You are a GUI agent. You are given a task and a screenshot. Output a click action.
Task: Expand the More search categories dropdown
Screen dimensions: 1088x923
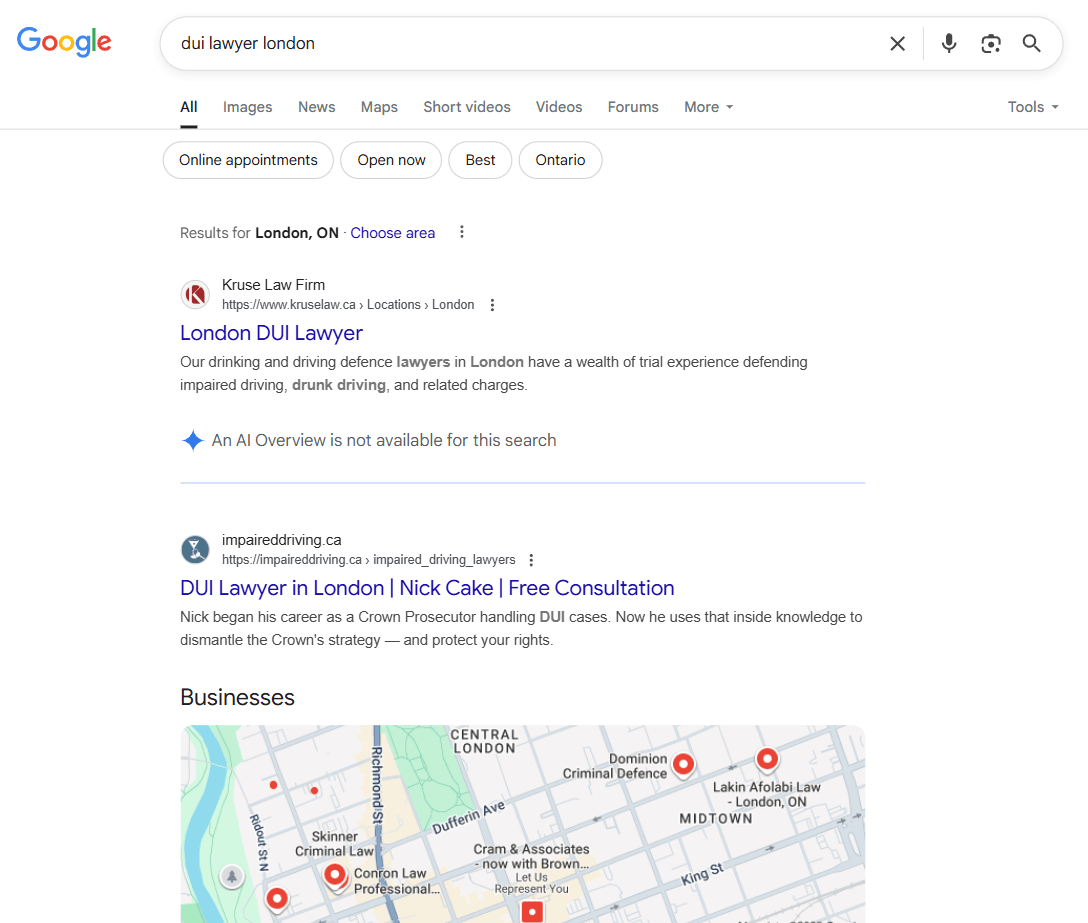(x=708, y=107)
